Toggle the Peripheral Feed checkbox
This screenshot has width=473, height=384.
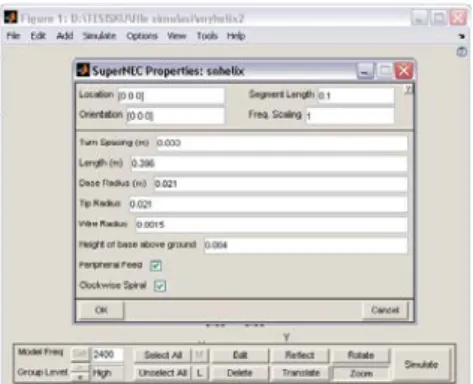(156, 266)
